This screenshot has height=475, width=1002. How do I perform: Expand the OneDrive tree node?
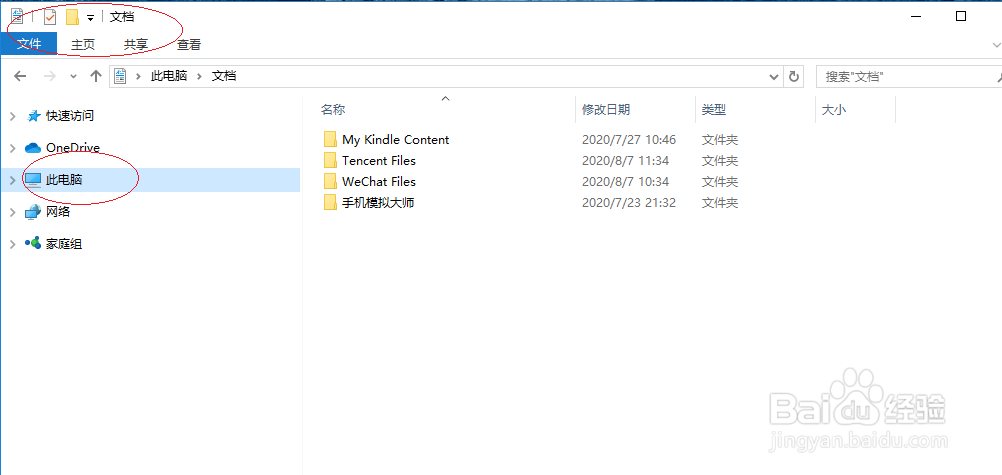coord(13,148)
